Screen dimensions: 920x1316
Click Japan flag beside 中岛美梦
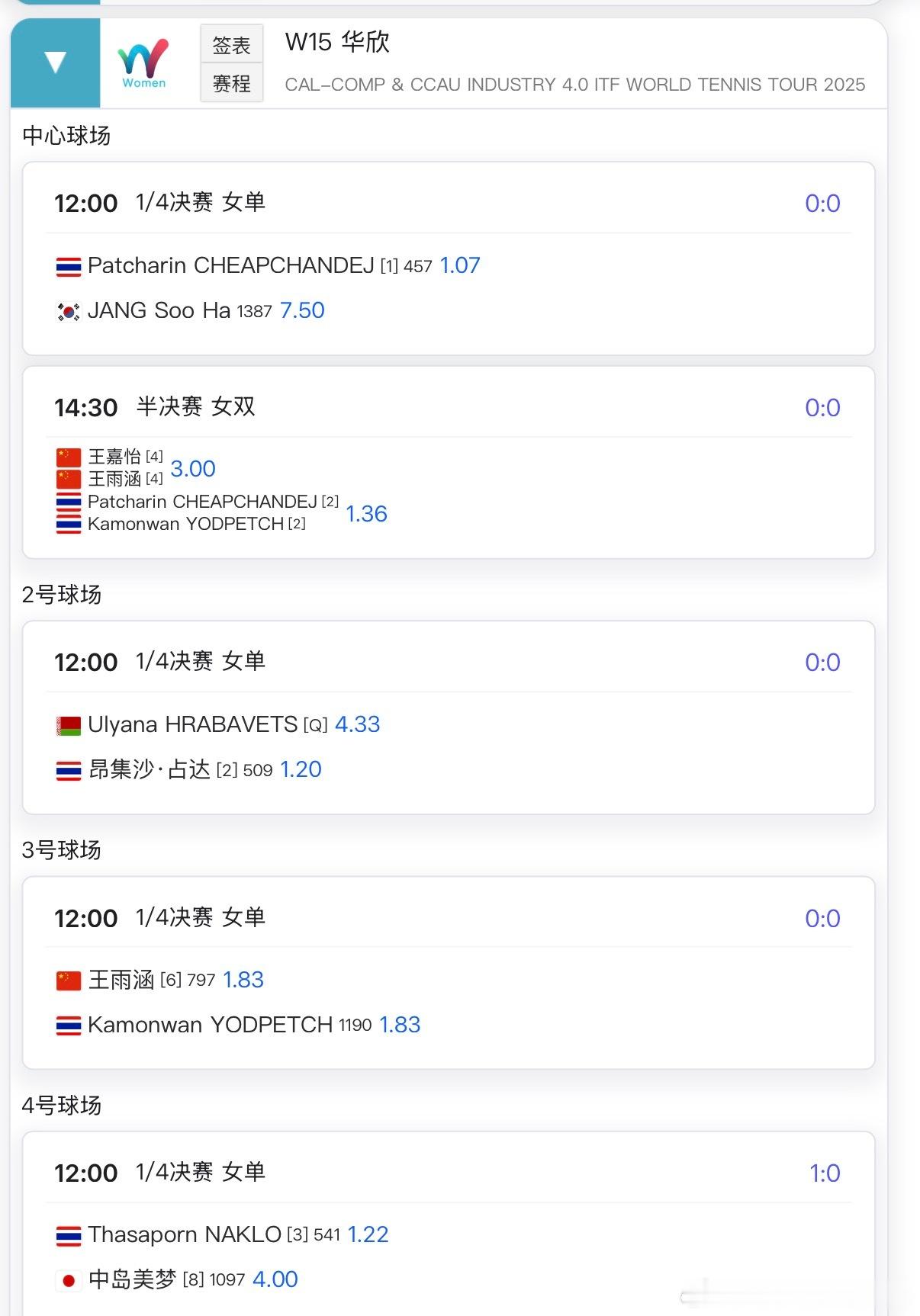69,1280
